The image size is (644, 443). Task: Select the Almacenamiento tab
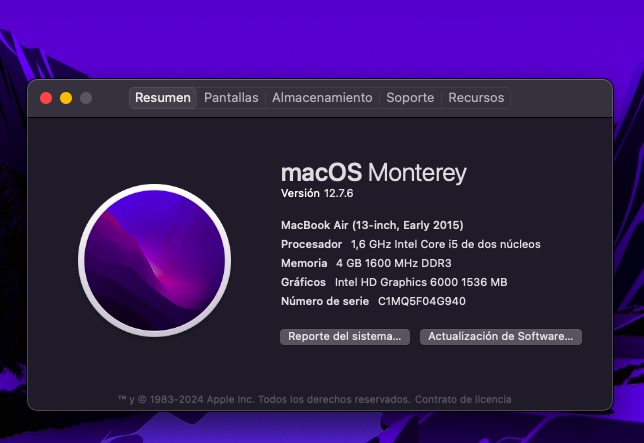322,98
